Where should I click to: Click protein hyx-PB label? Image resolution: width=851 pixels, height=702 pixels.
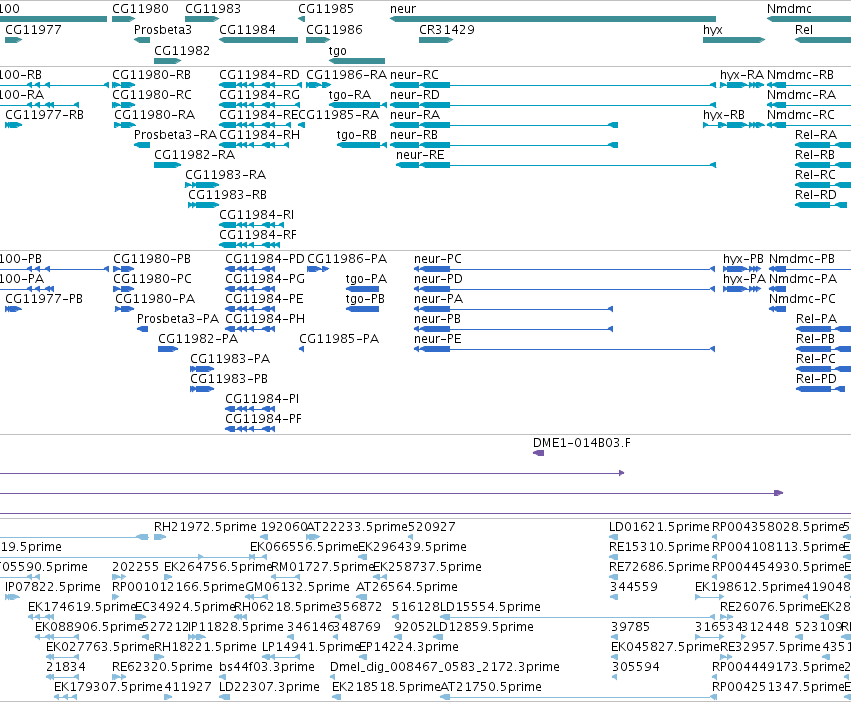[743, 258]
